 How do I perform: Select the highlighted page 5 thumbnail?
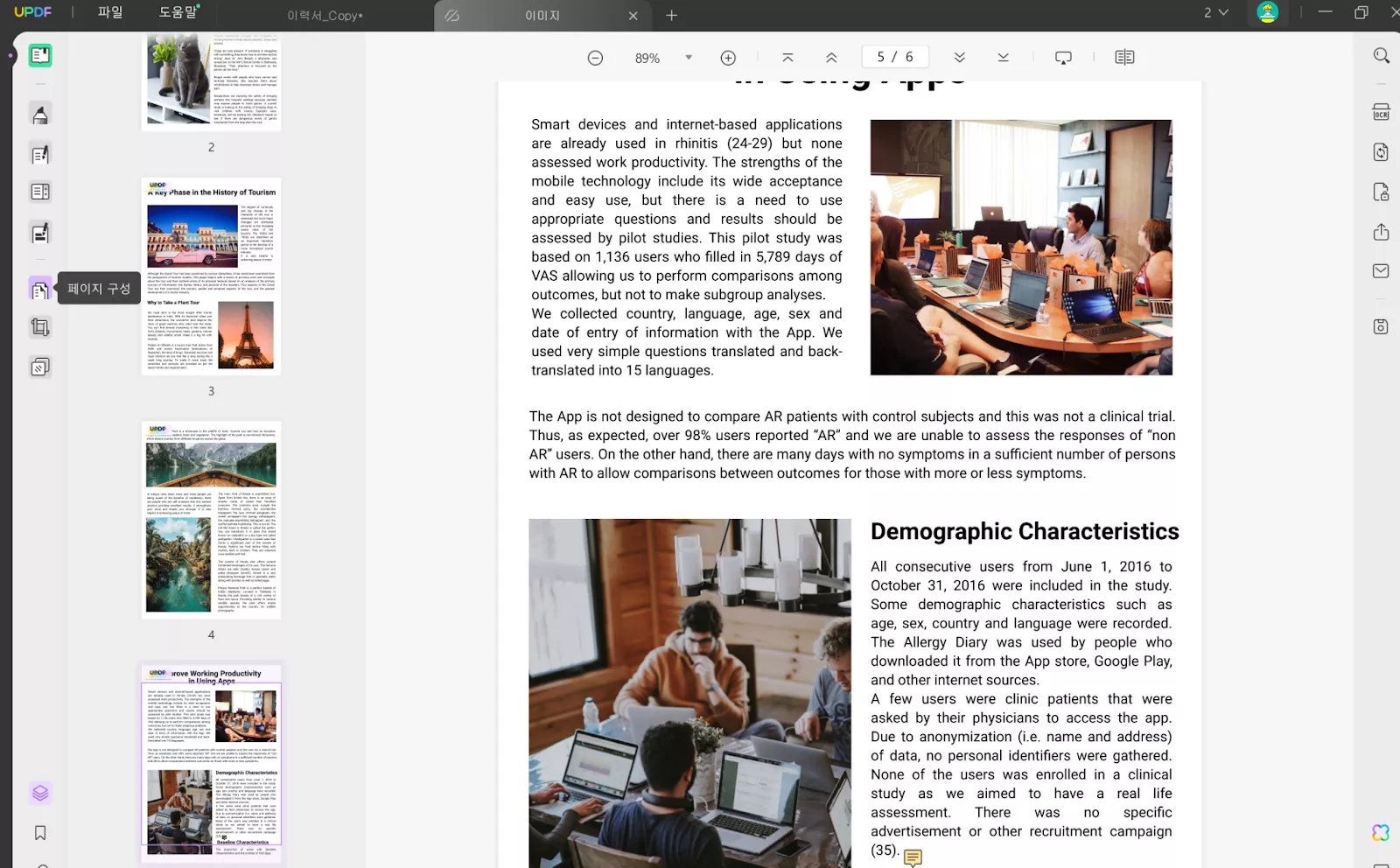pyautogui.click(x=212, y=763)
